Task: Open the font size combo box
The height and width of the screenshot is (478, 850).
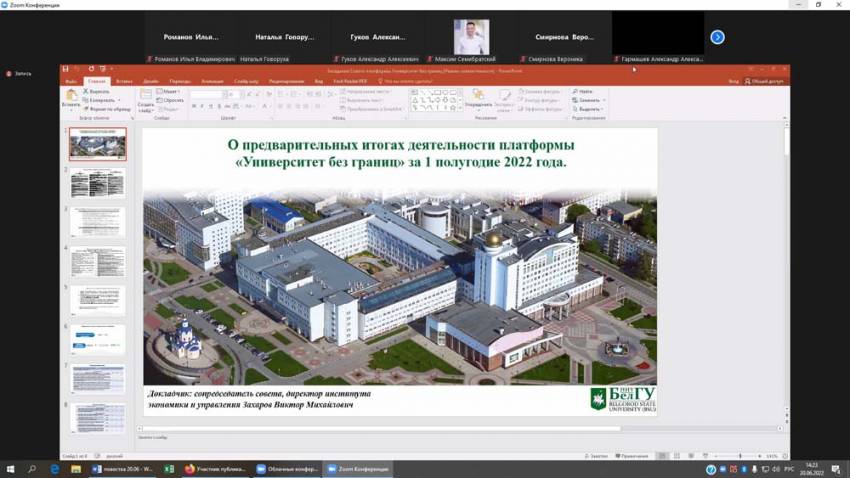Action: click(234, 94)
